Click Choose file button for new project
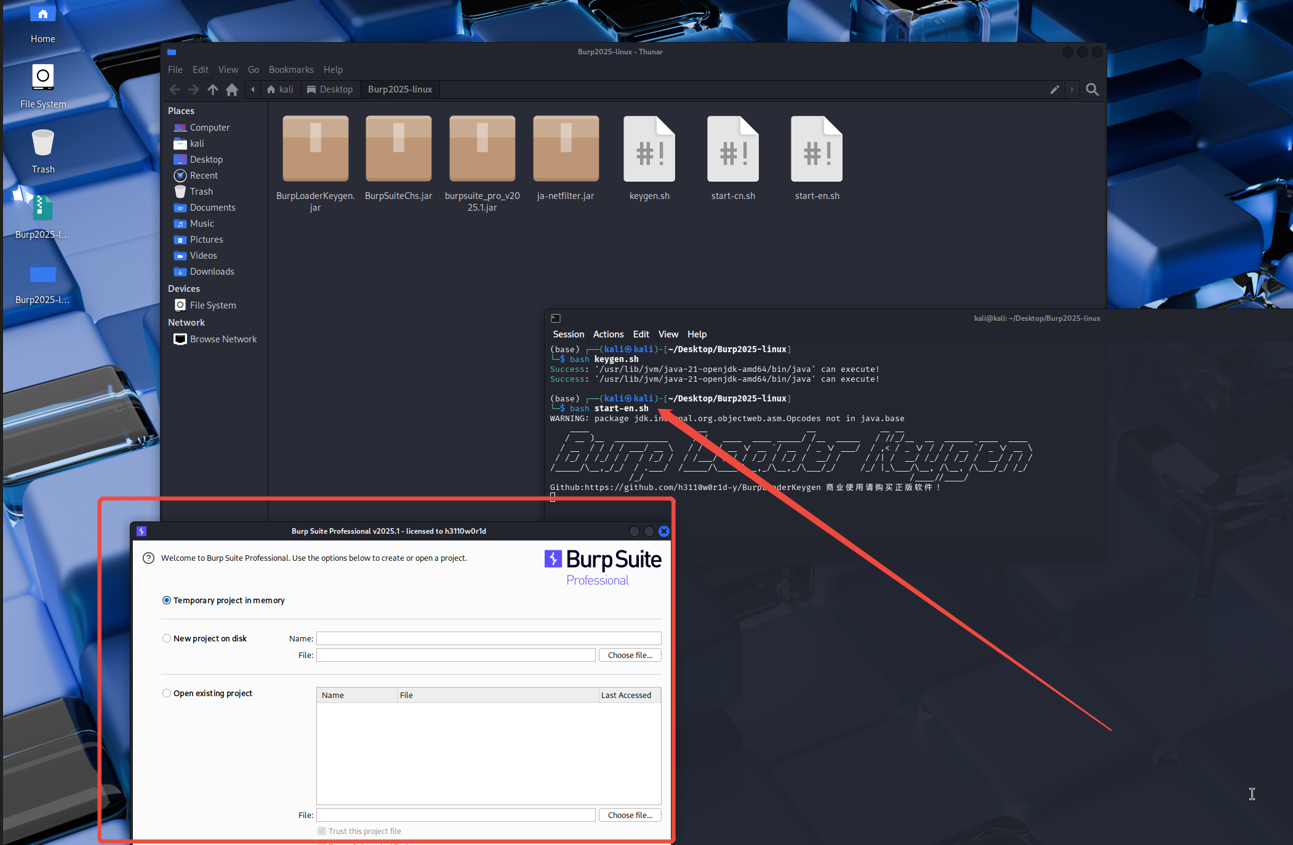The height and width of the screenshot is (845, 1293). (629, 656)
